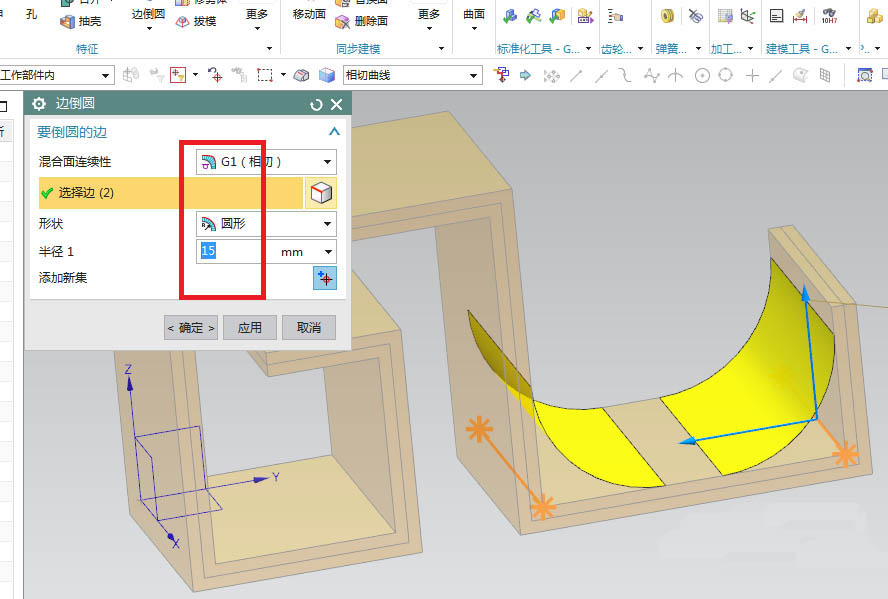This screenshot has height=599, width=888.
Task: Toggle the quadrant point snap option
Action: [725, 75]
